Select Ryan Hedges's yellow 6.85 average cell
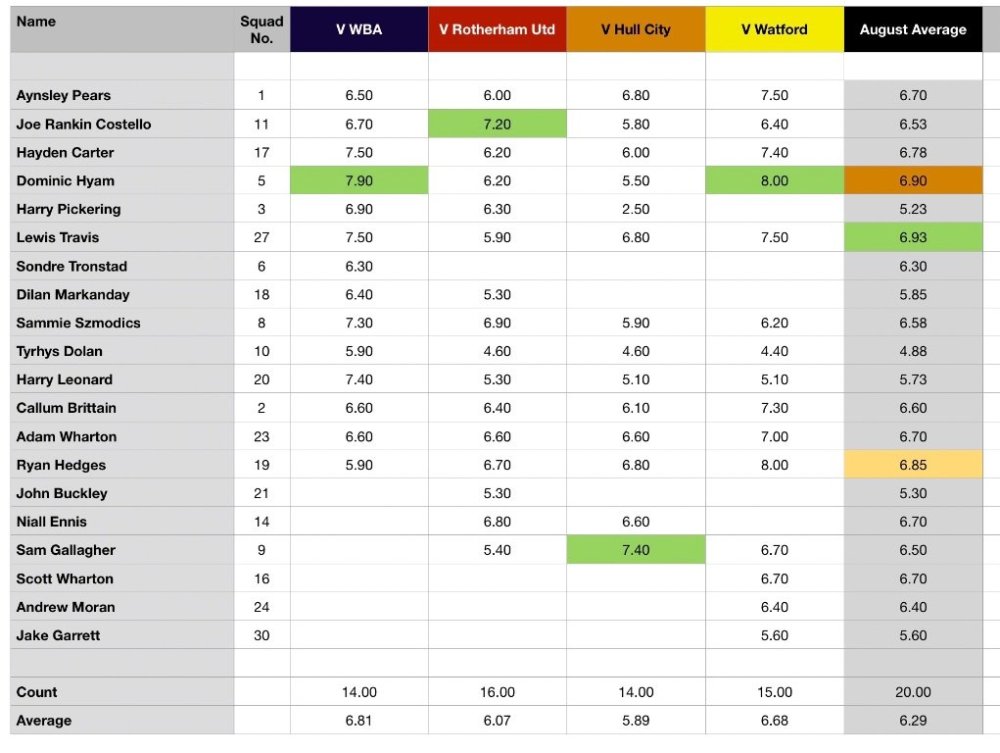Screen dimensions: 1000x753 [913, 465]
